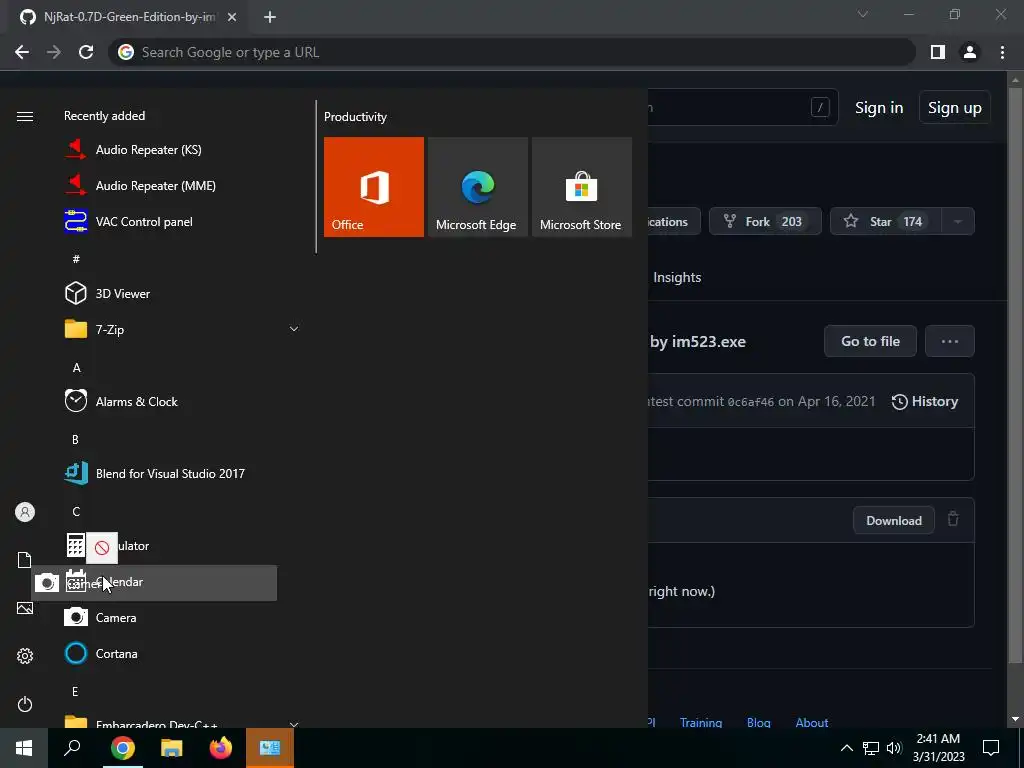Click the network tray icon
The height and width of the screenshot is (768, 1024).
(871, 748)
